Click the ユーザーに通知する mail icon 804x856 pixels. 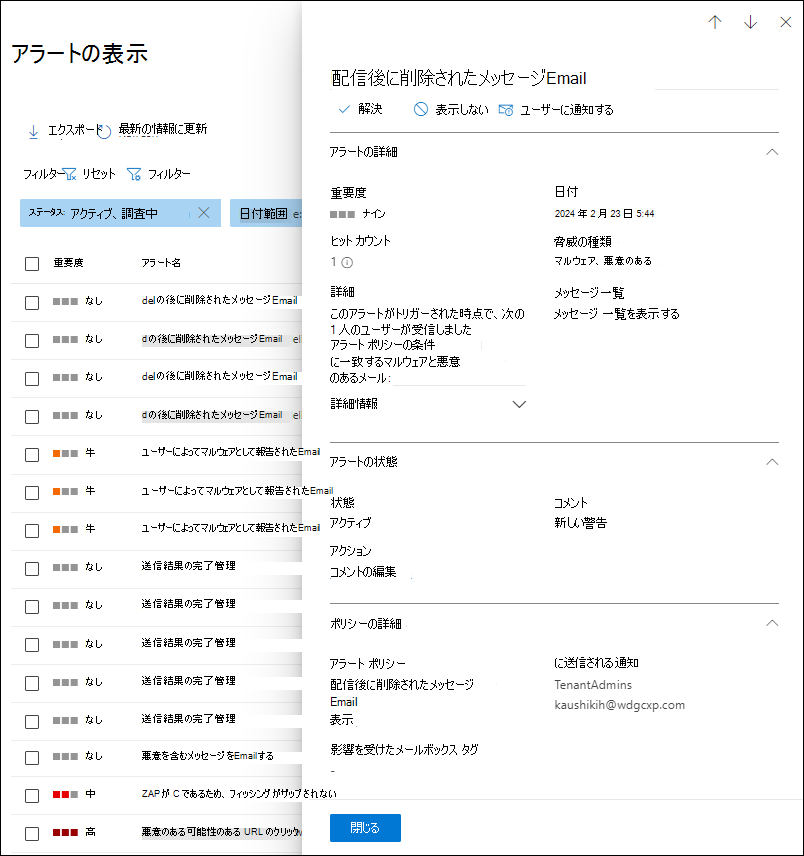[506, 110]
